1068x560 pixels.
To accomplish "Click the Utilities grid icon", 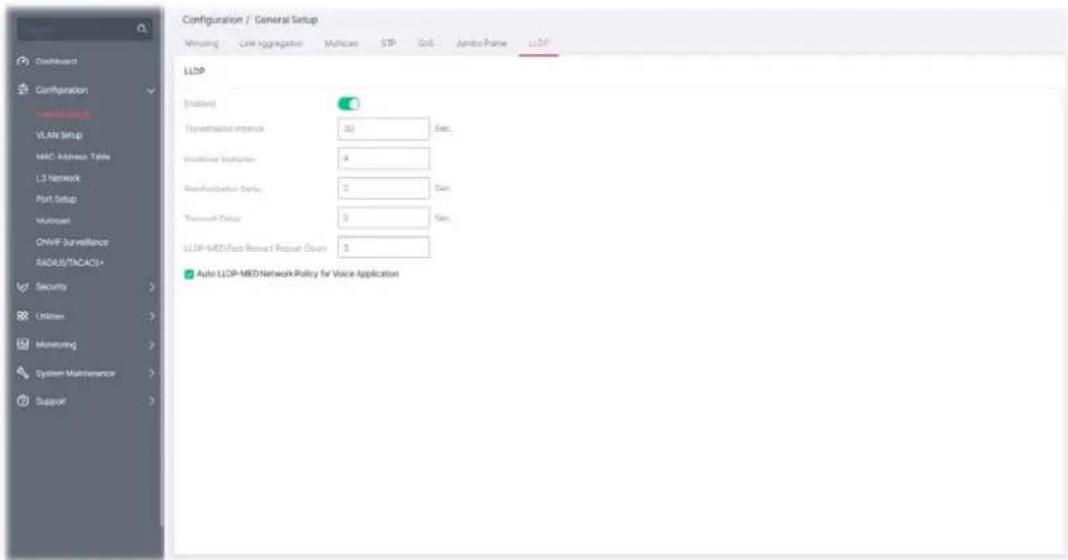I will point(22,316).
